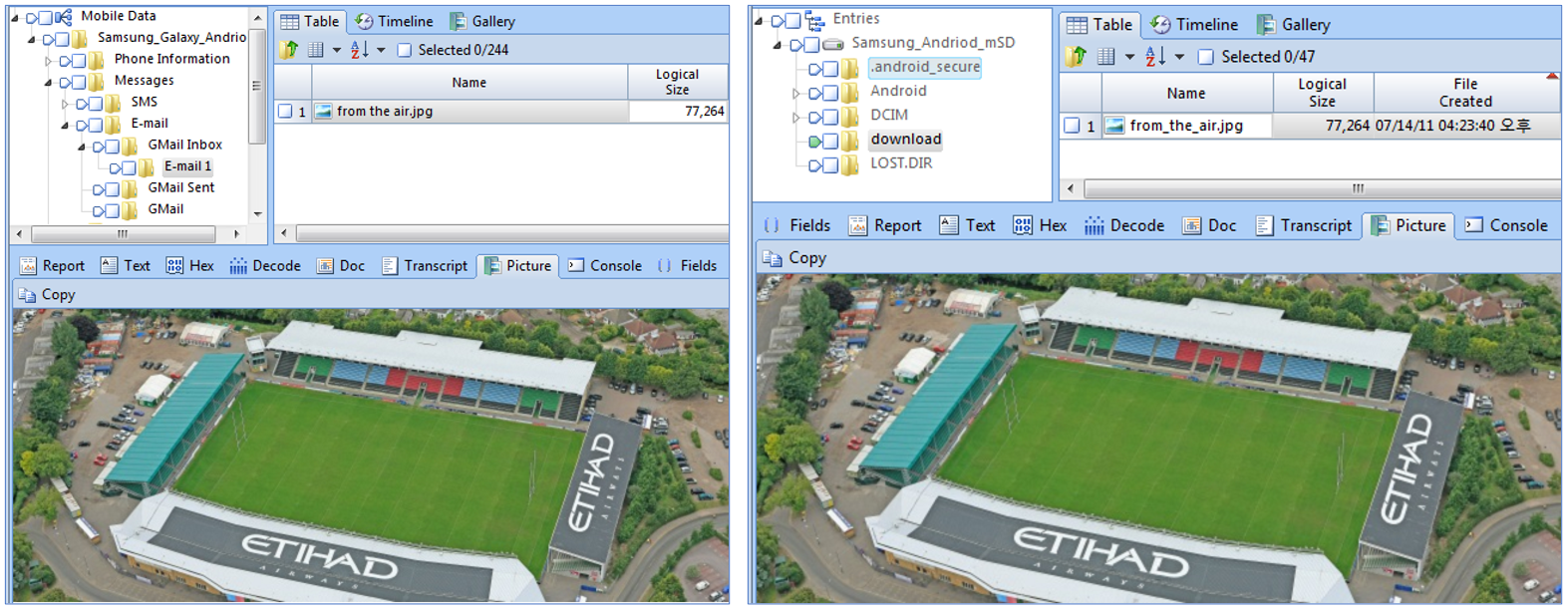Expand the SMS tree node
1568x611 pixels.
(66, 103)
